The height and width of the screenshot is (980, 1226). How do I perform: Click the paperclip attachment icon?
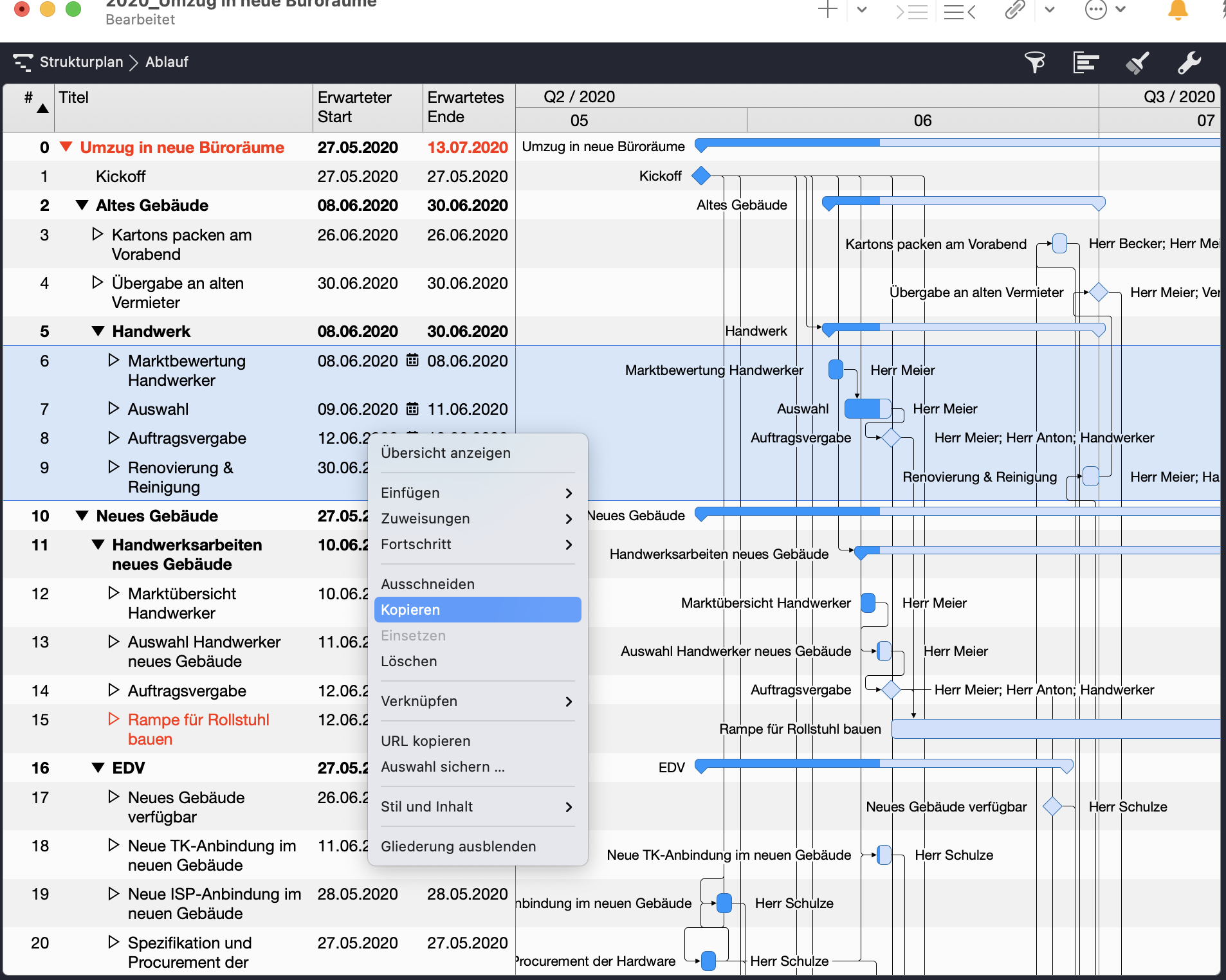(x=1014, y=10)
